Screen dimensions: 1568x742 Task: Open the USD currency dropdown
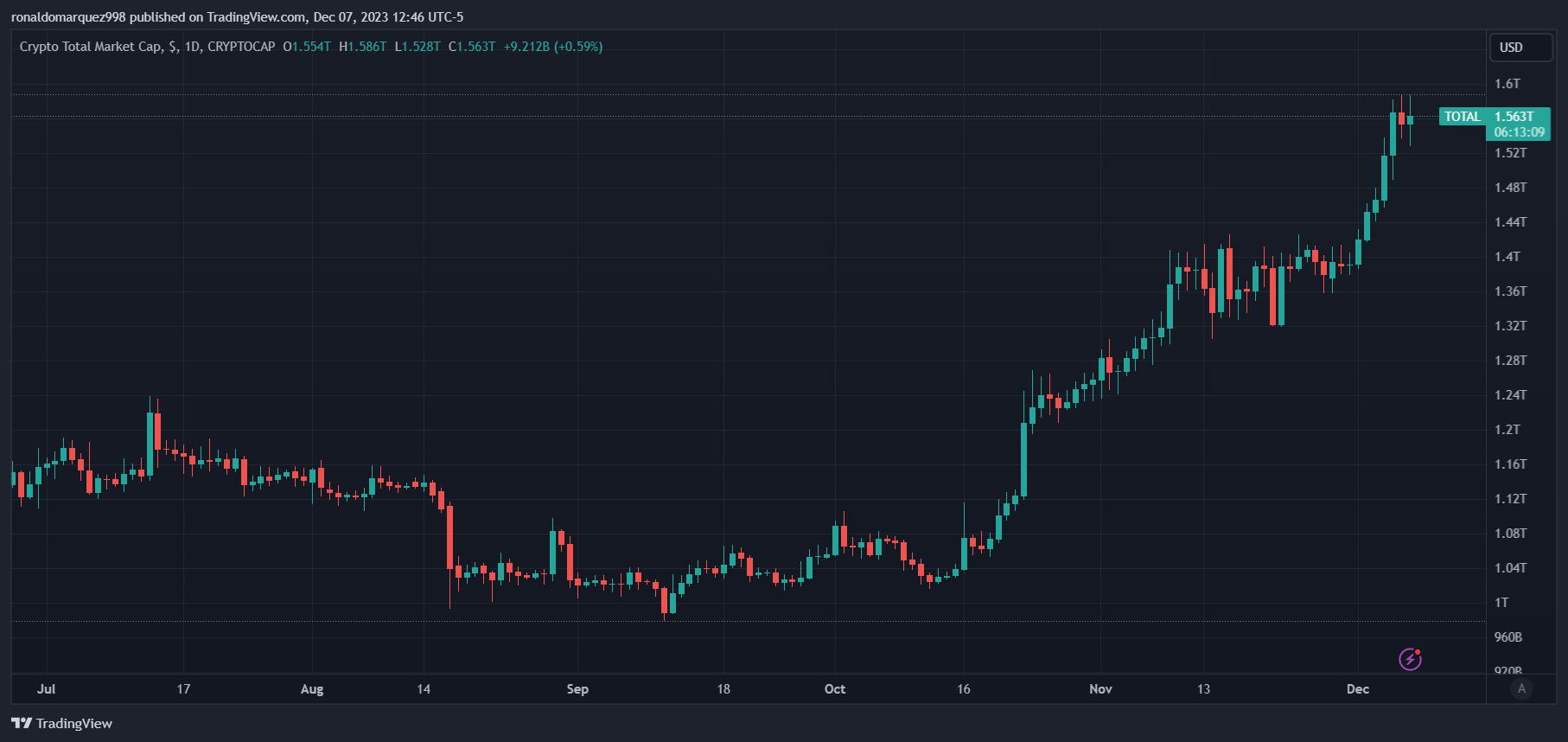tap(1520, 48)
